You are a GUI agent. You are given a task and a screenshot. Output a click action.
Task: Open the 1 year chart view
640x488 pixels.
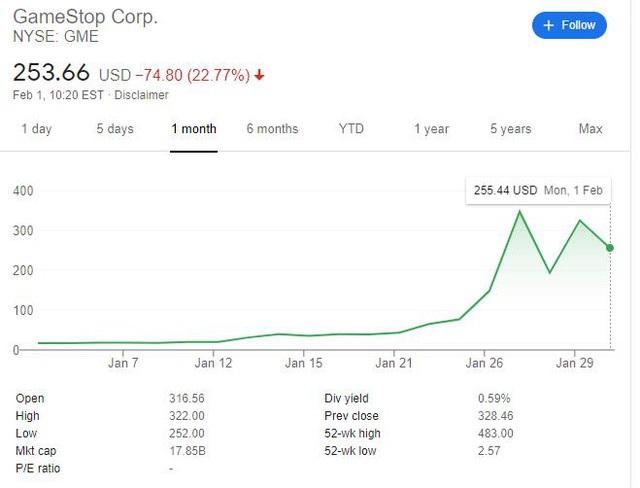click(431, 129)
